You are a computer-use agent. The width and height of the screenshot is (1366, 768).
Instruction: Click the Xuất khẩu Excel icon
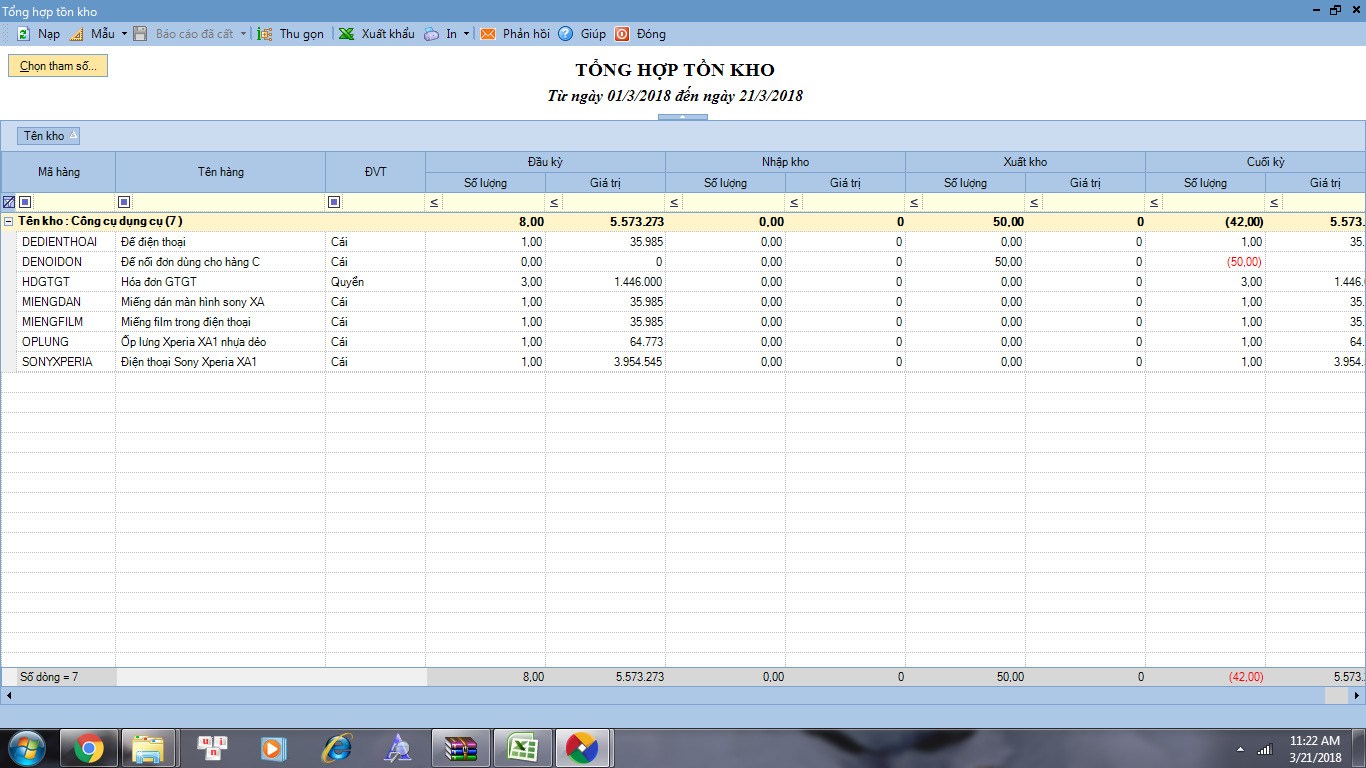(x=346, y=34)
